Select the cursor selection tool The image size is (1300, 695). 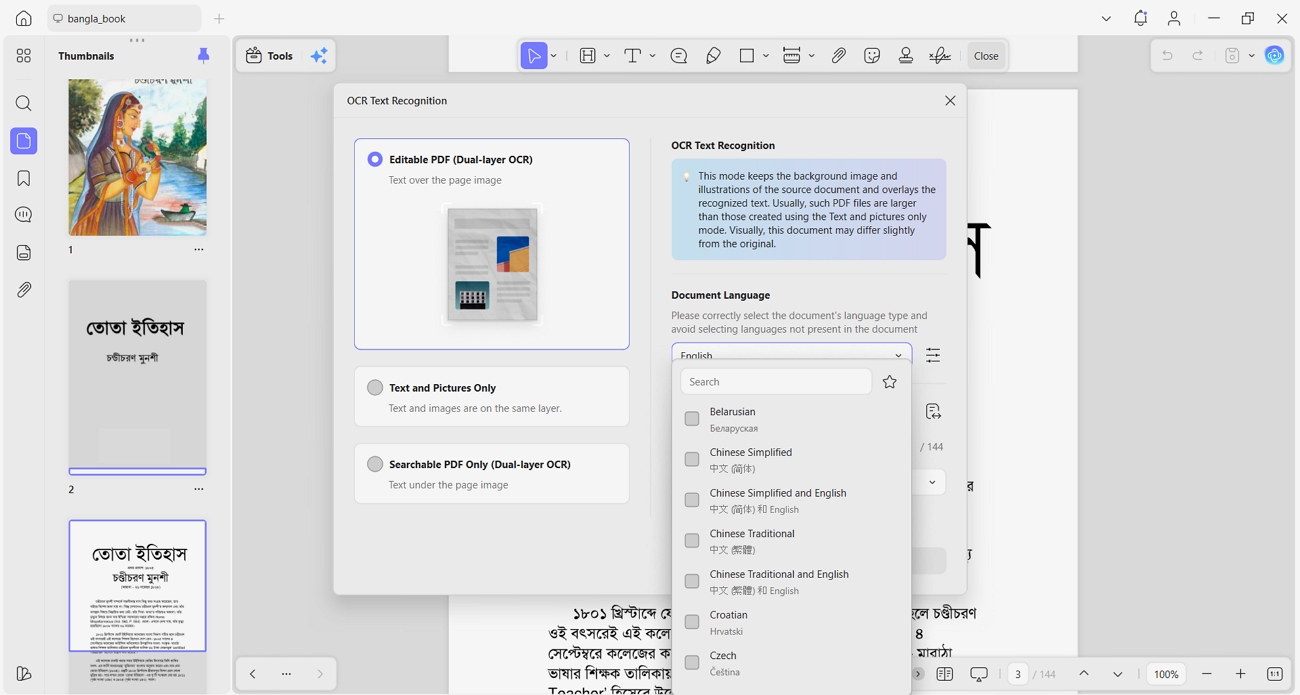[x=534, y=56]
